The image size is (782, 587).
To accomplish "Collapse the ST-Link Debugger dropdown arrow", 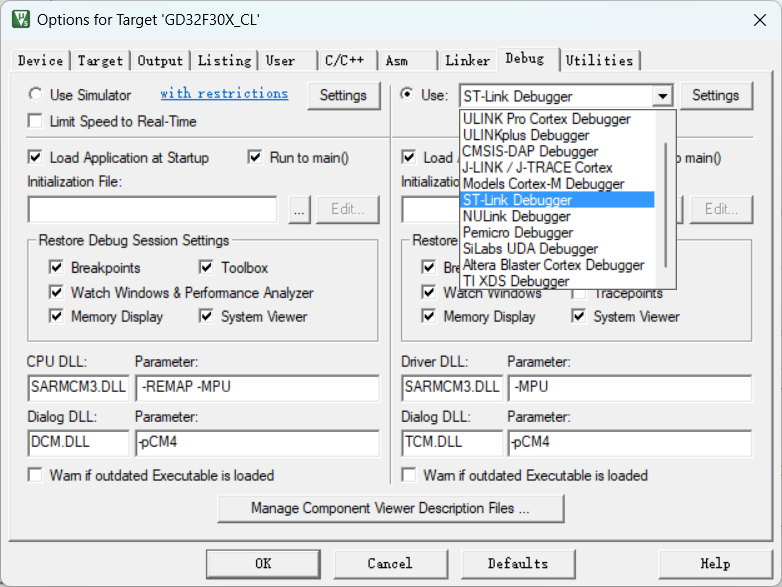I will click(x=663, y=96).
